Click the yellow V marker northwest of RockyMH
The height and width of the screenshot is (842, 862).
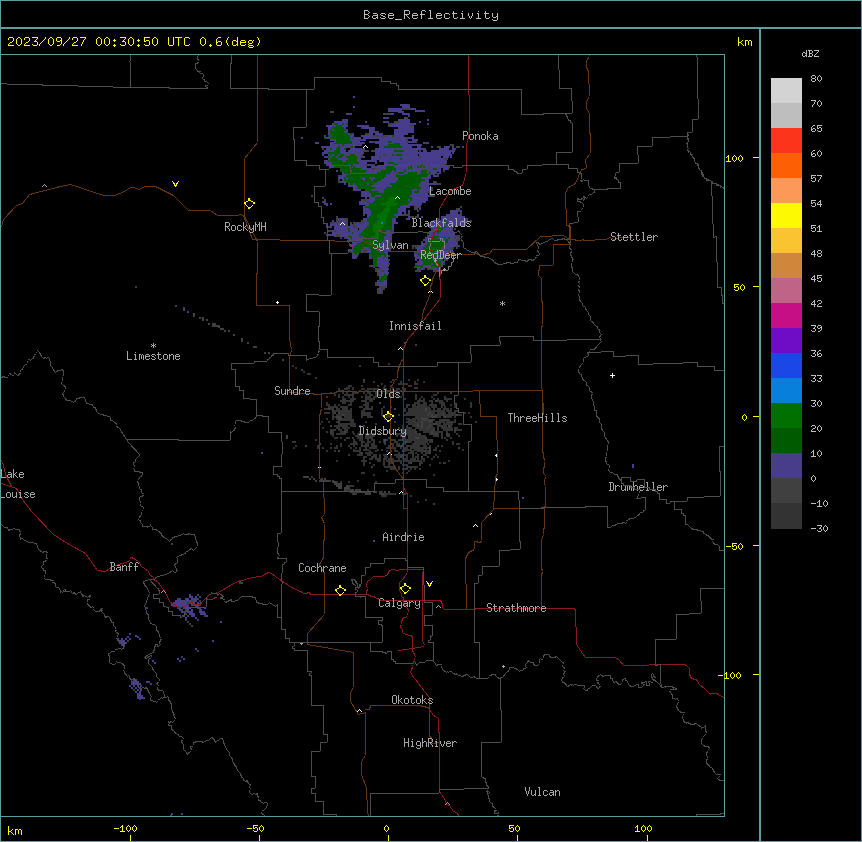(175, 184)
